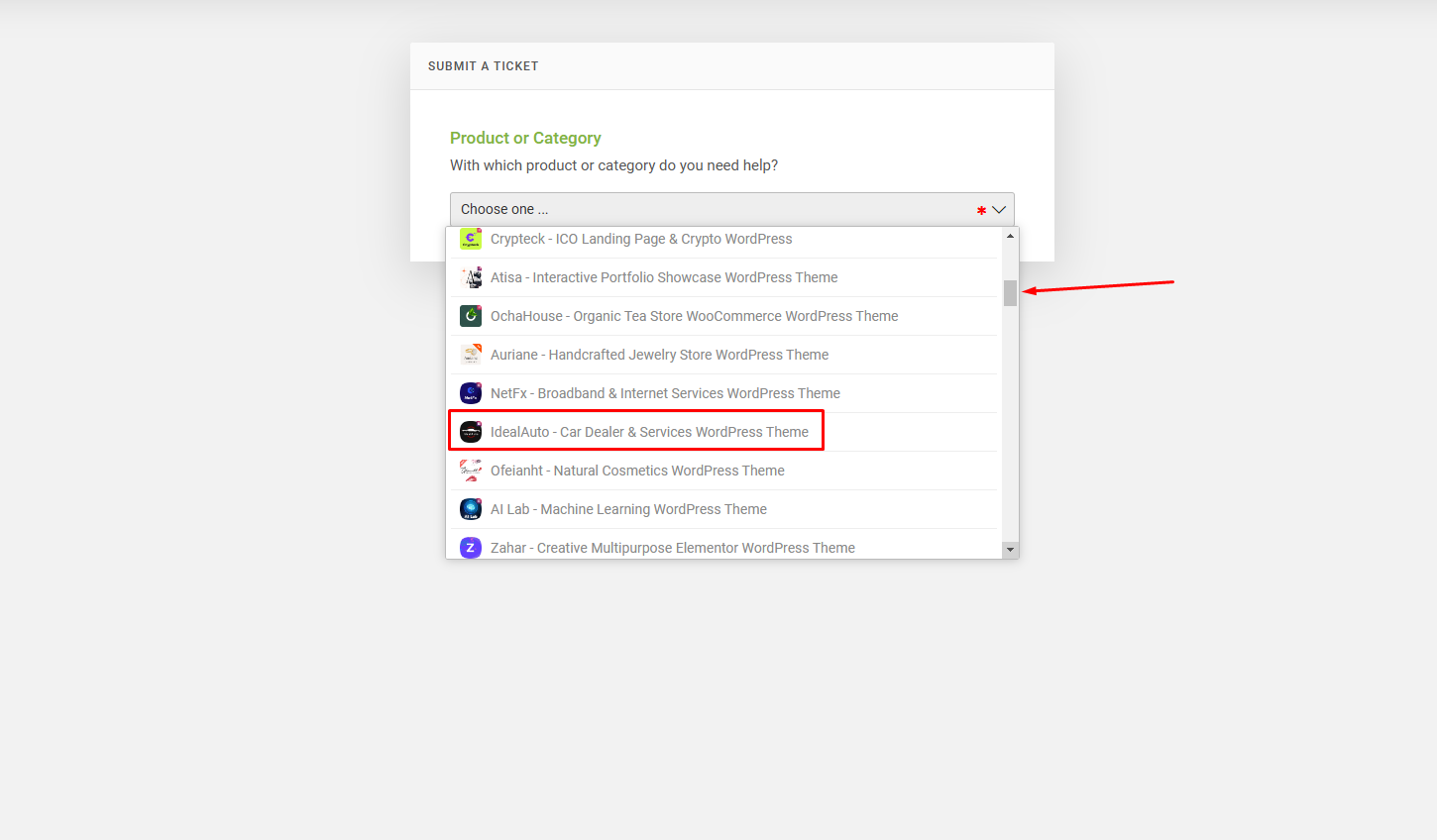The height and width of the screenshot is (840, 1437).
Task: Select Crypteck - ICO Landing Page option
Action: pos(724,239)
